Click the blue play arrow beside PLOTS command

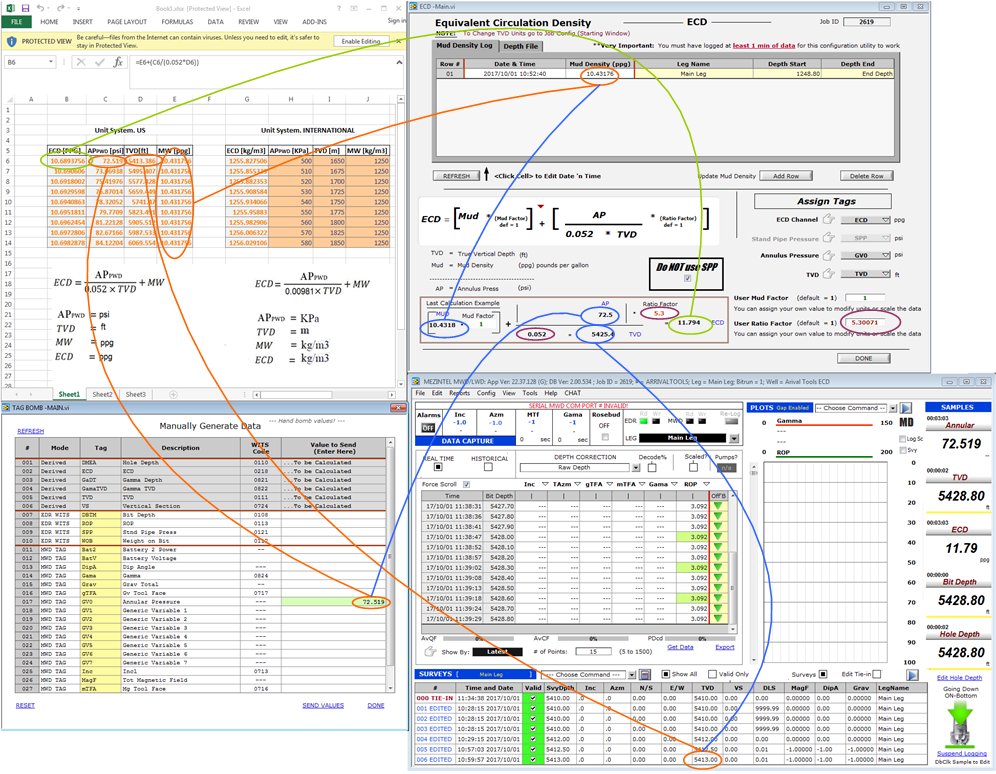(x=906, y=408)
